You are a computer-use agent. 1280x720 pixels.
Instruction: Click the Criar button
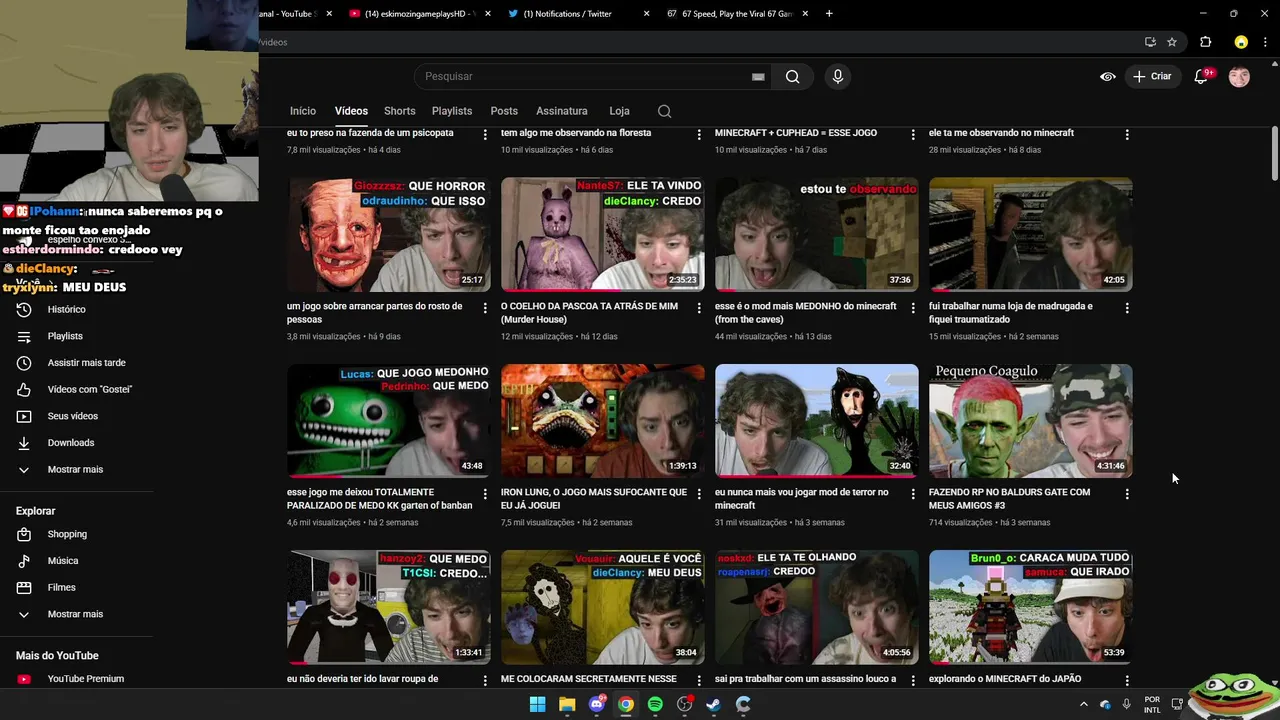point(1152,77)
